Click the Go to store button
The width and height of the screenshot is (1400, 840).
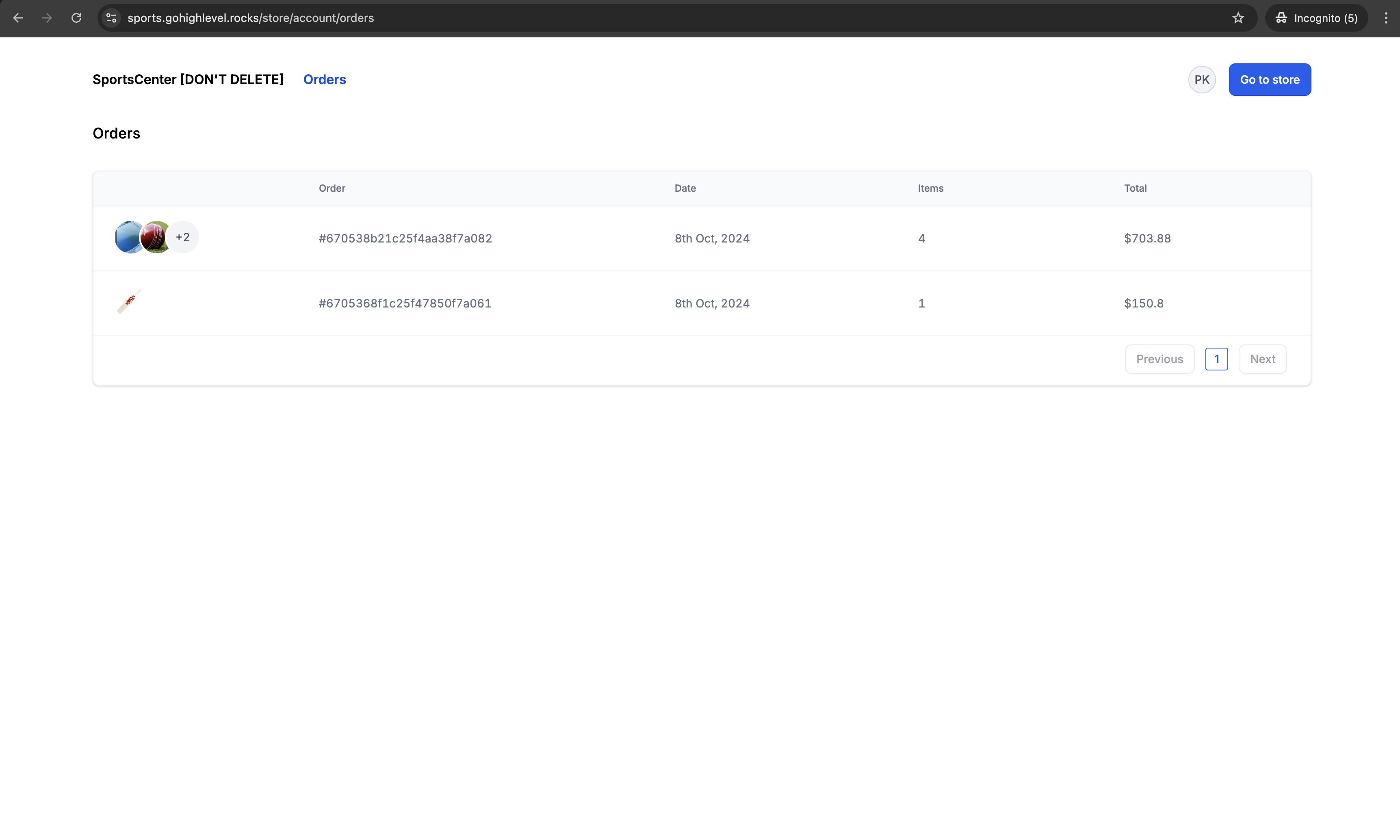pyautogui.click(x=1269, y=80)
